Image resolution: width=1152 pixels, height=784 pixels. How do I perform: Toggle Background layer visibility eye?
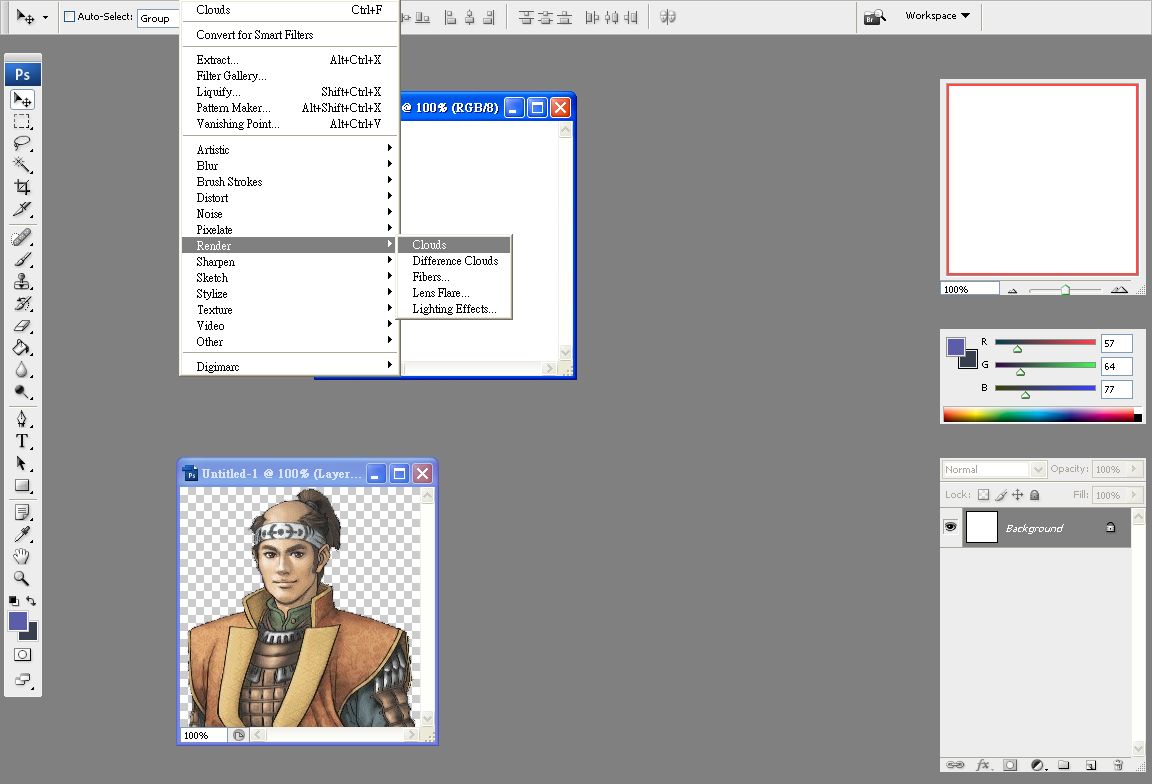[951, 527]
